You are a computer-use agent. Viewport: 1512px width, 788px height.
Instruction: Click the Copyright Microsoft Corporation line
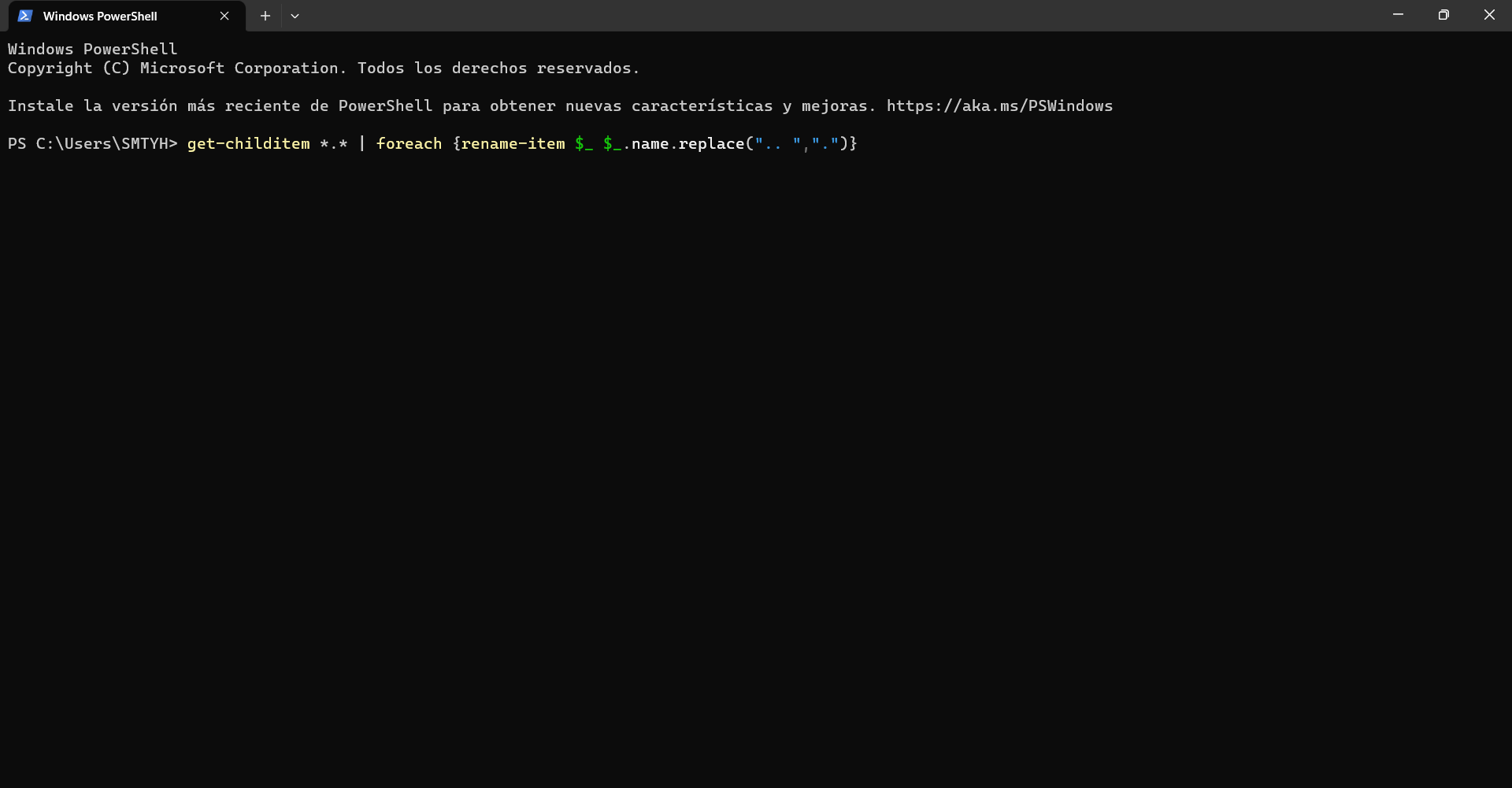pyautogui.click(x=323, y=68)
